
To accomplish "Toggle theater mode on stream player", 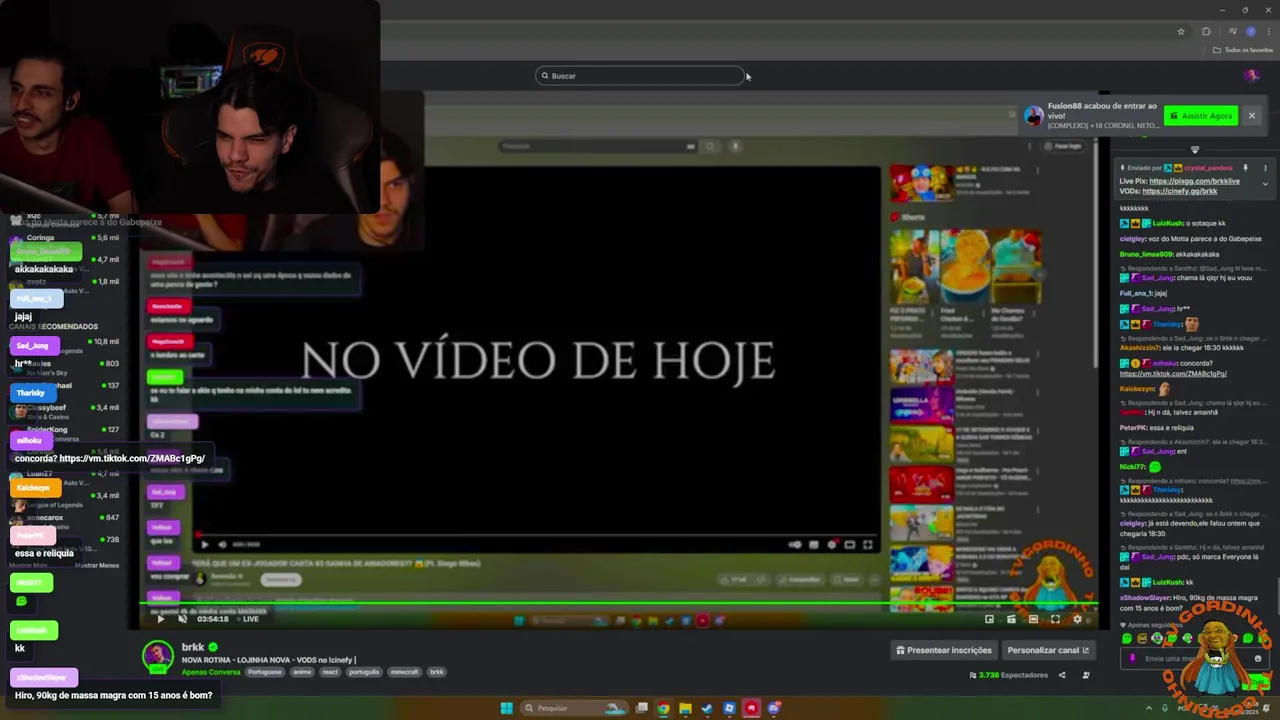I will [x=1033, y=619].
